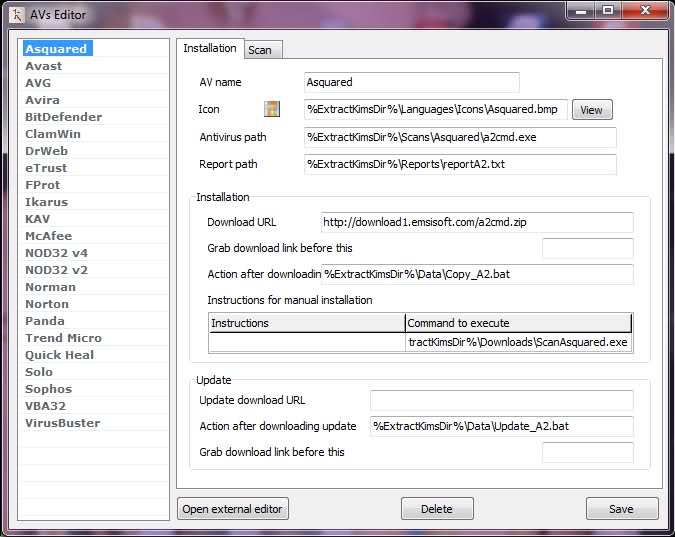Select Asquared in the AV list

click(56, 49)
